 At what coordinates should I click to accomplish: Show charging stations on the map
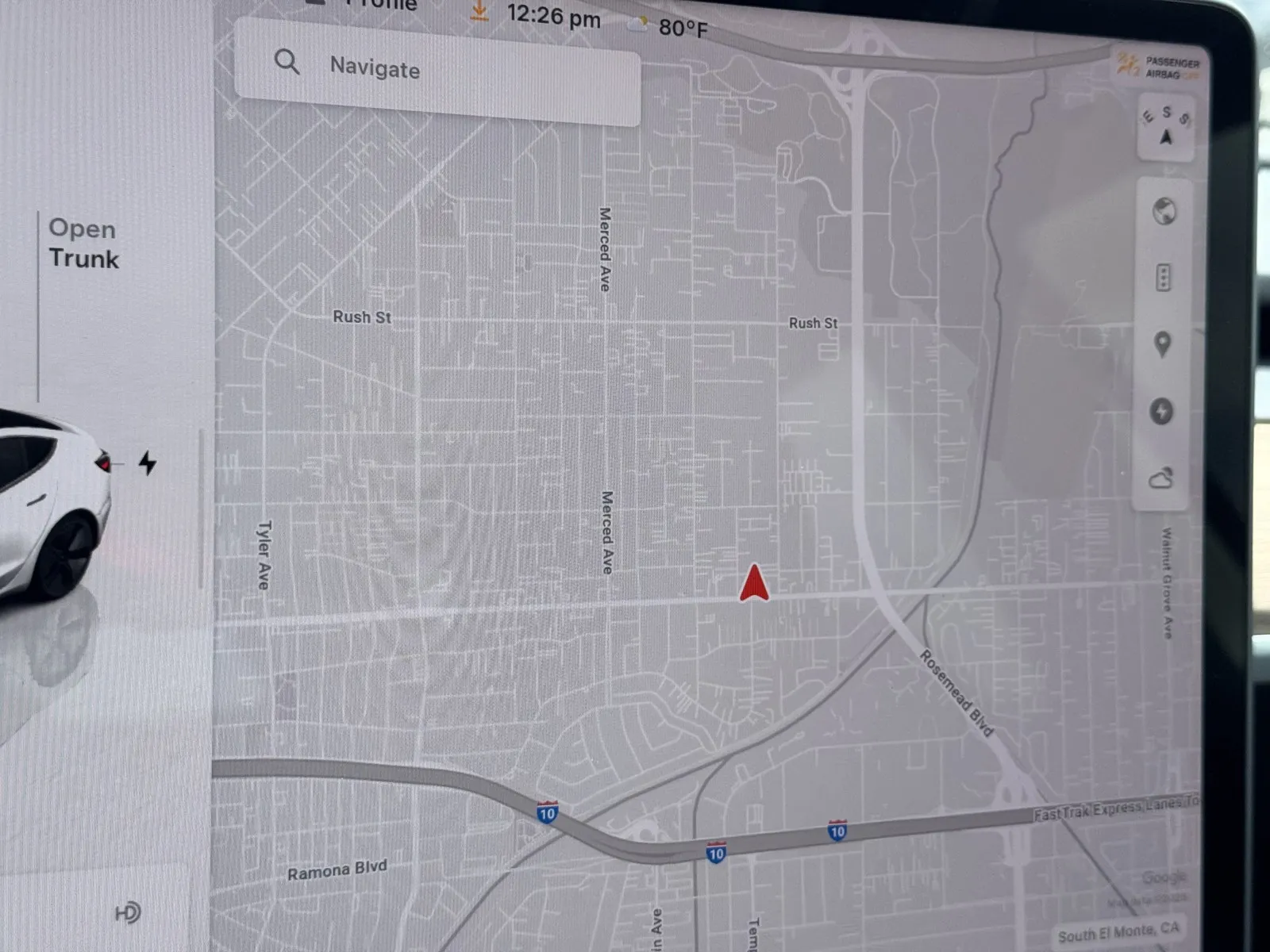click(x=1161, y=411)
